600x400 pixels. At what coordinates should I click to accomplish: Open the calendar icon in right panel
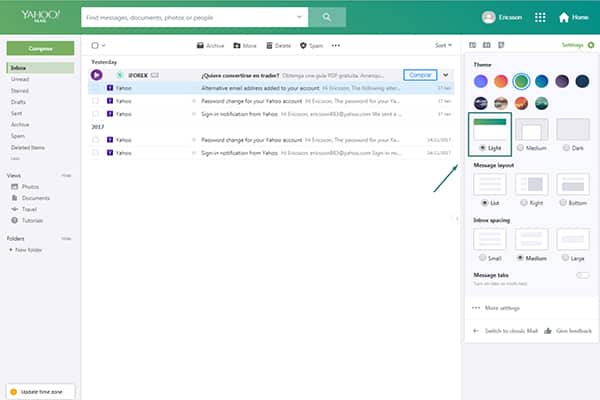[487, 45]
